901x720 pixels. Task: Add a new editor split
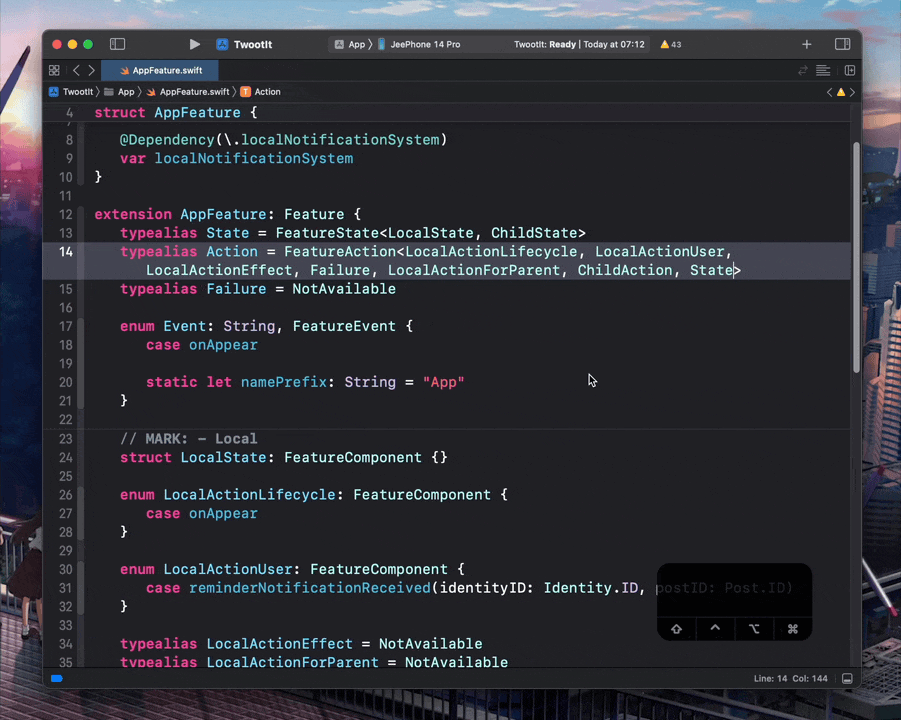(849, 70)
